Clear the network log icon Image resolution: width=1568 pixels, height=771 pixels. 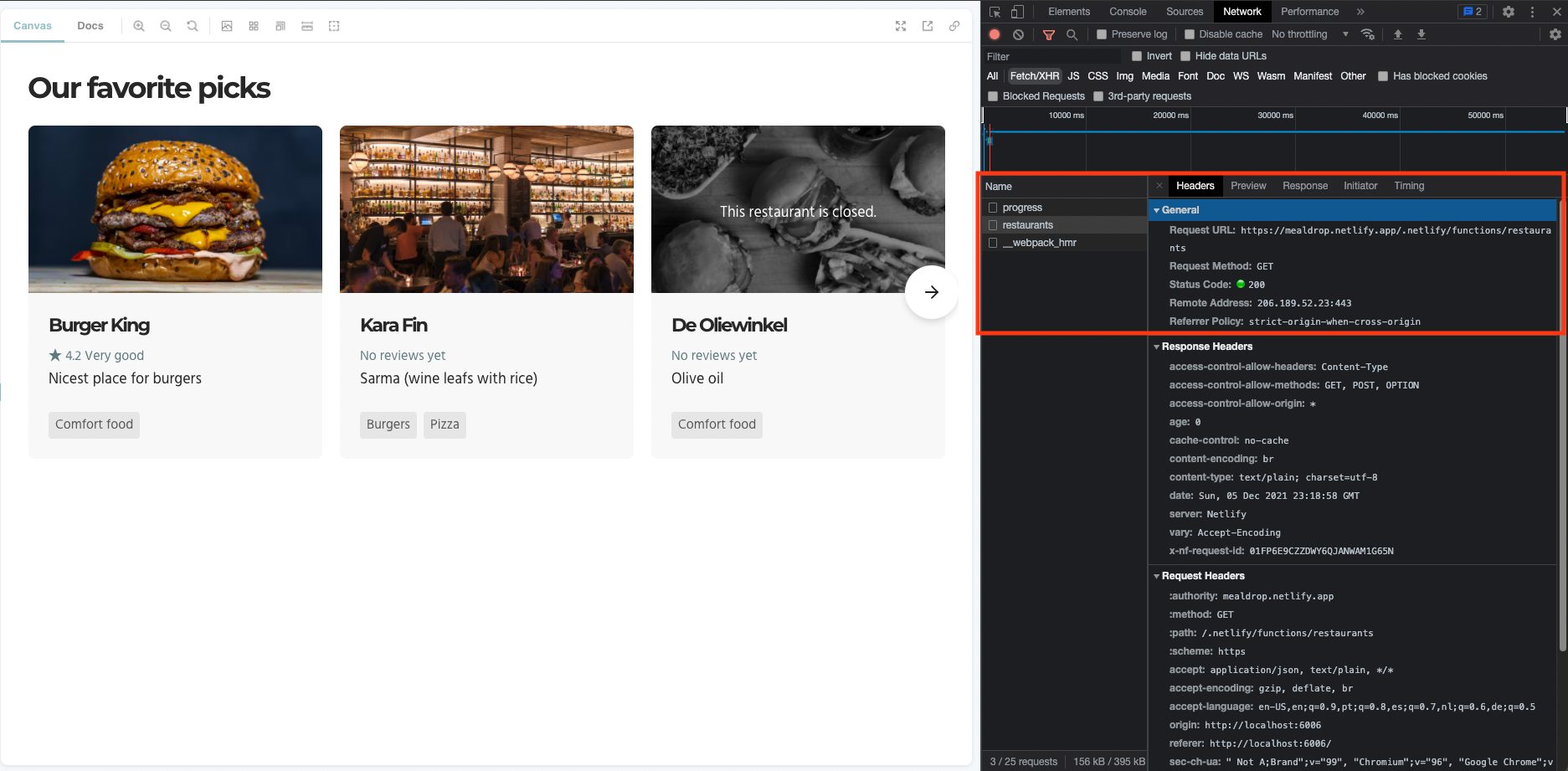pos(1018,34)
